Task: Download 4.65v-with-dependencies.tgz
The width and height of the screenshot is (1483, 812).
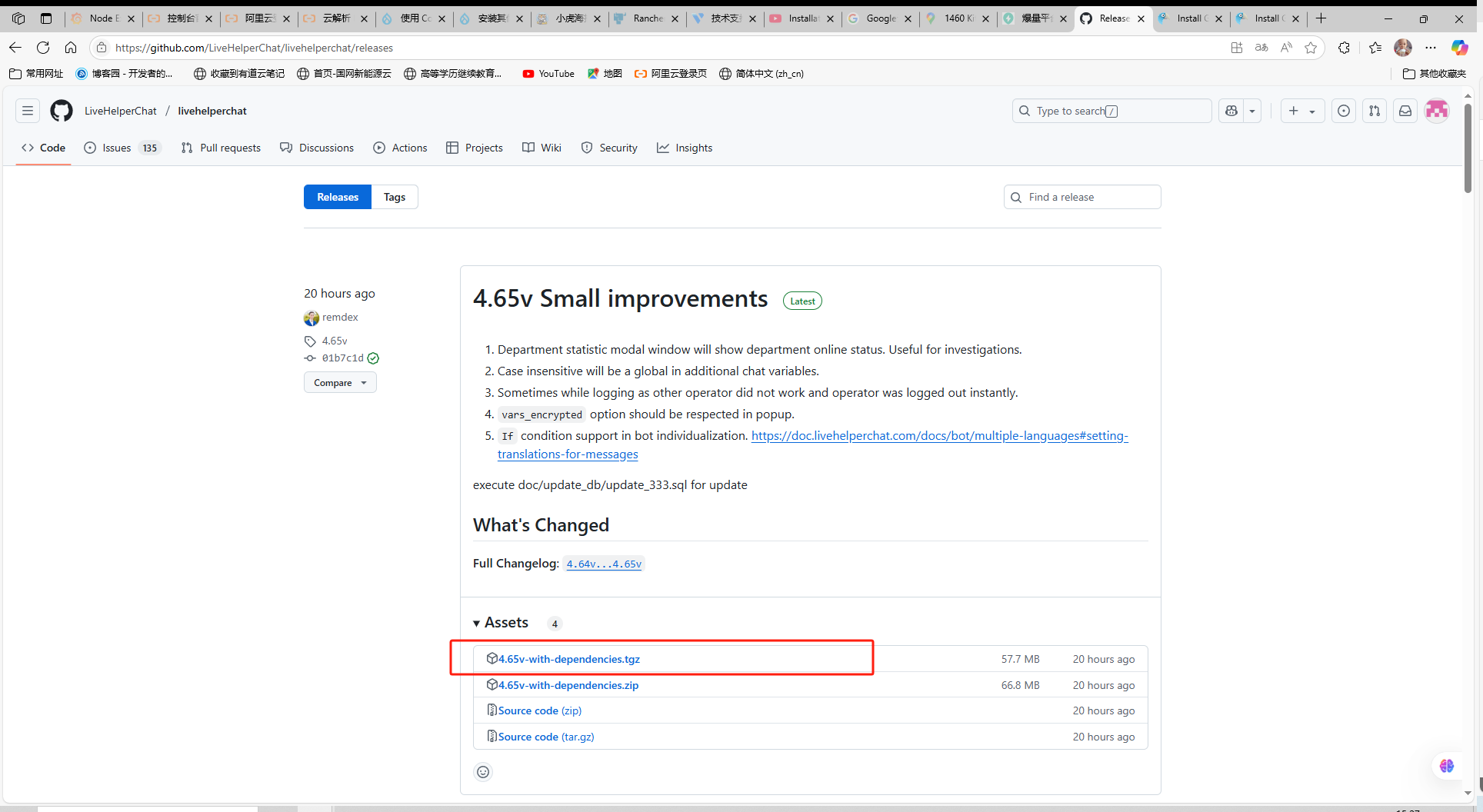Action: (569, 659)
